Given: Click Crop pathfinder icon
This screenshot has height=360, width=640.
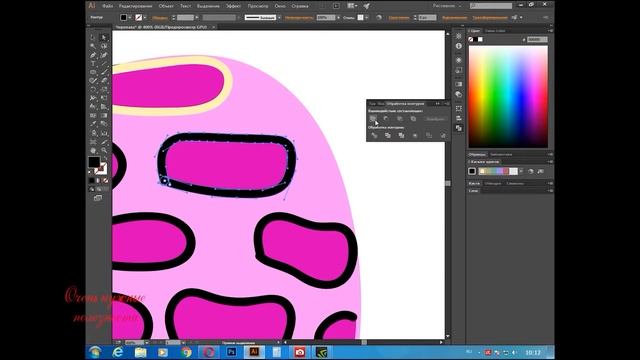Looking at the screenshot, I should point(415,135).
